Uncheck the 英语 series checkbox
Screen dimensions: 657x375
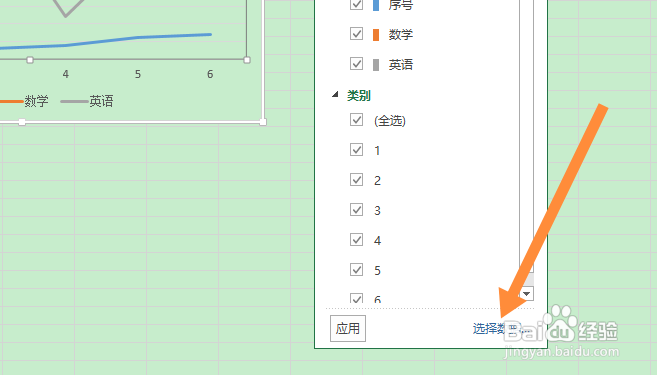(357, 64)
